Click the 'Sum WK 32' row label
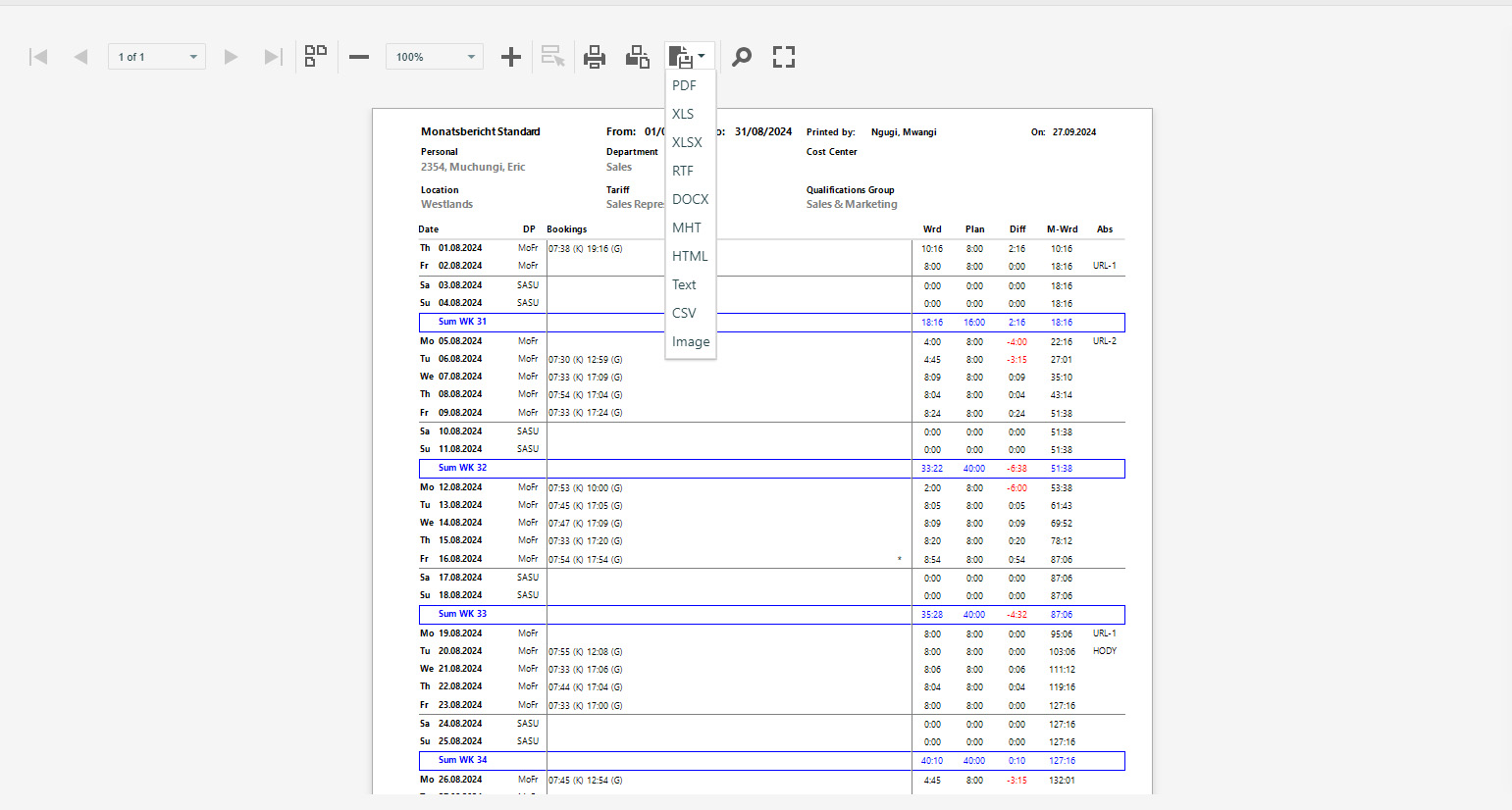Image resolution: width=1512 pixels, height=810 pixels. (x=462, y=468)
